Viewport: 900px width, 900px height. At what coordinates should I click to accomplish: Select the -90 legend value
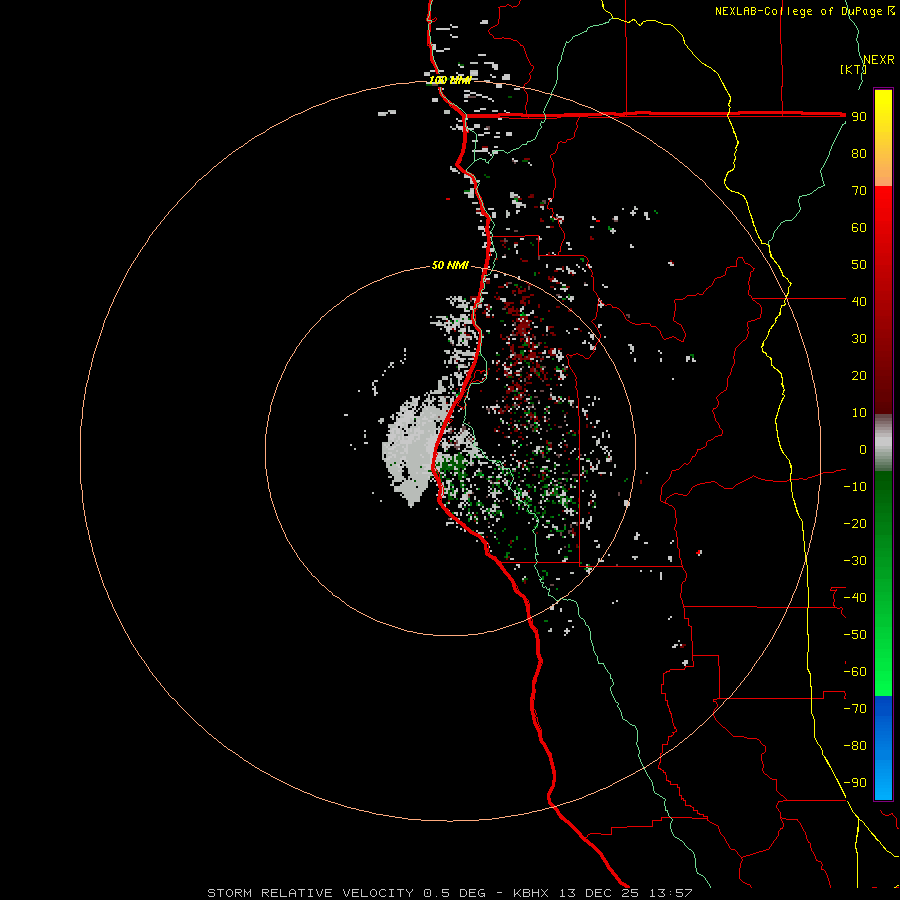855,783
